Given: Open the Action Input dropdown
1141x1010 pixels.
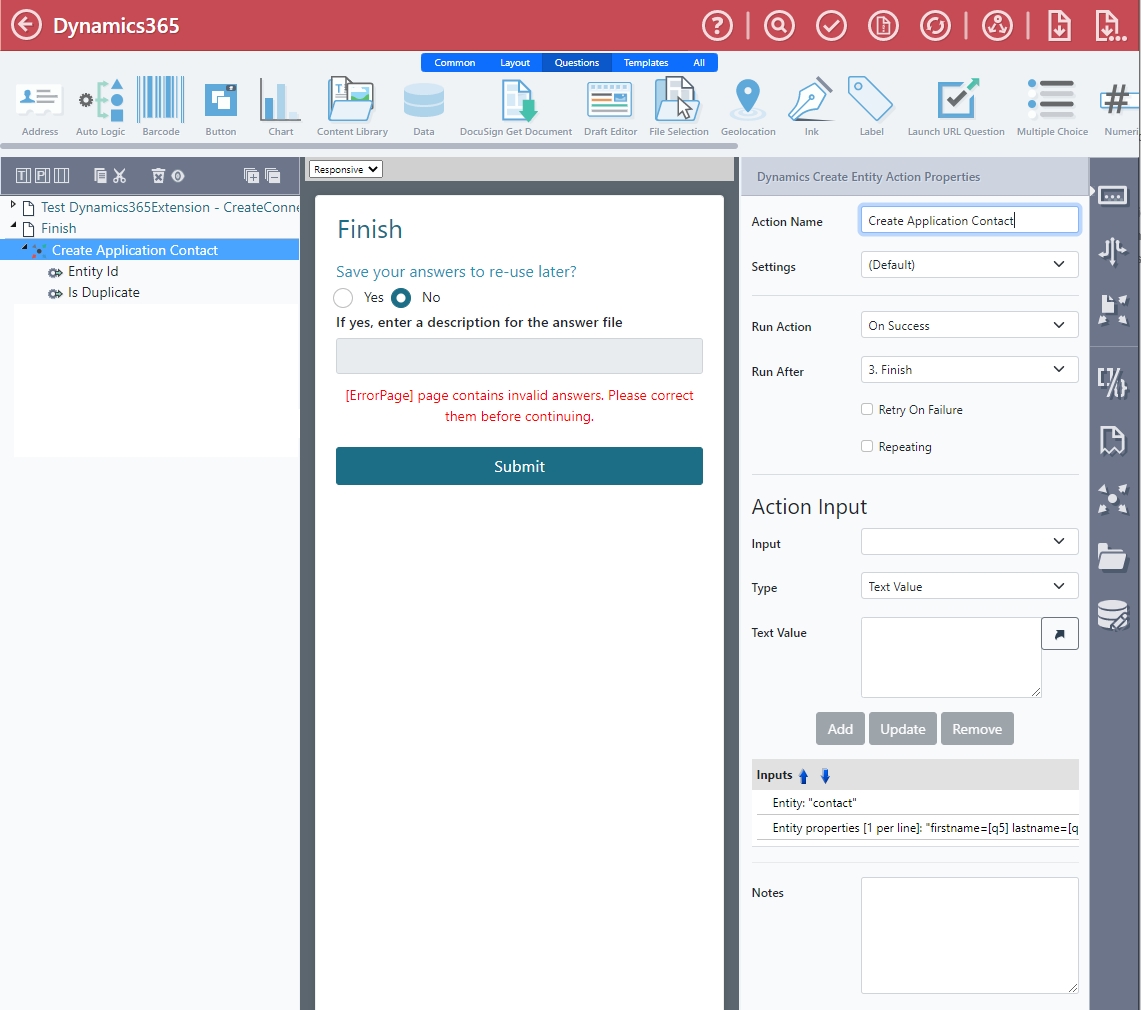Looking at the screenshot, I should [x=969, y=541].
